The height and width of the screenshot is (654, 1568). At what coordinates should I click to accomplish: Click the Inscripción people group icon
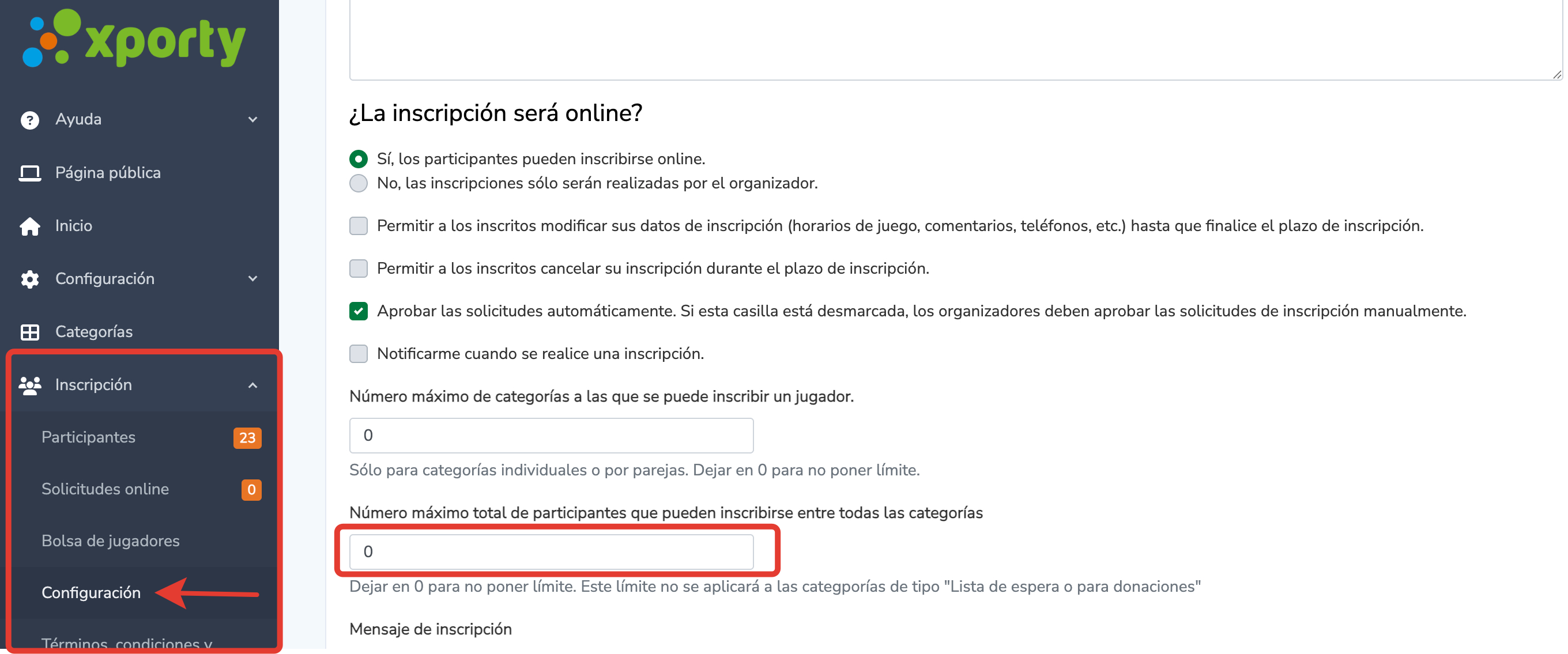pos(30,385)
